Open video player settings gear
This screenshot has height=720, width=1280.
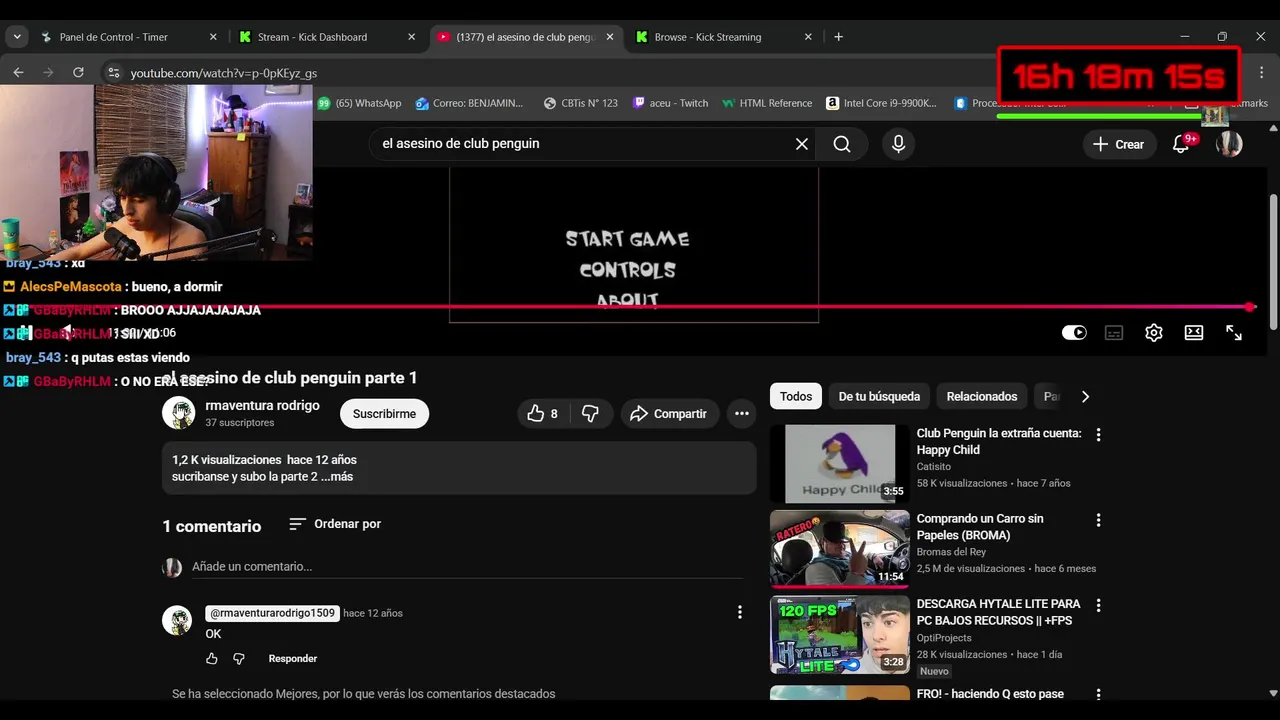click(1154, 333)
